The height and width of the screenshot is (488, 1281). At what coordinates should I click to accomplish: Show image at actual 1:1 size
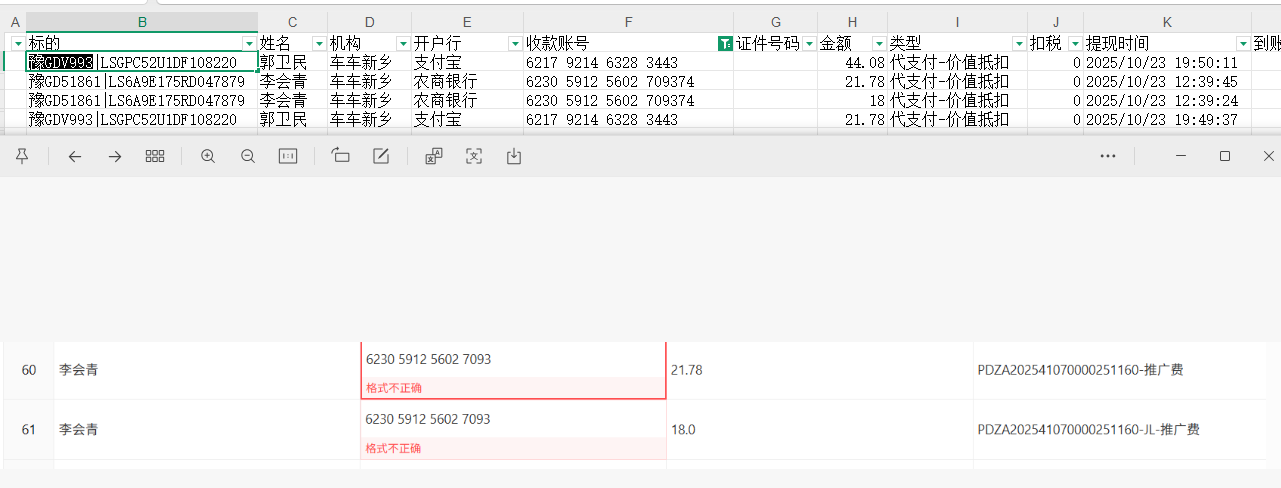point(288,156)
